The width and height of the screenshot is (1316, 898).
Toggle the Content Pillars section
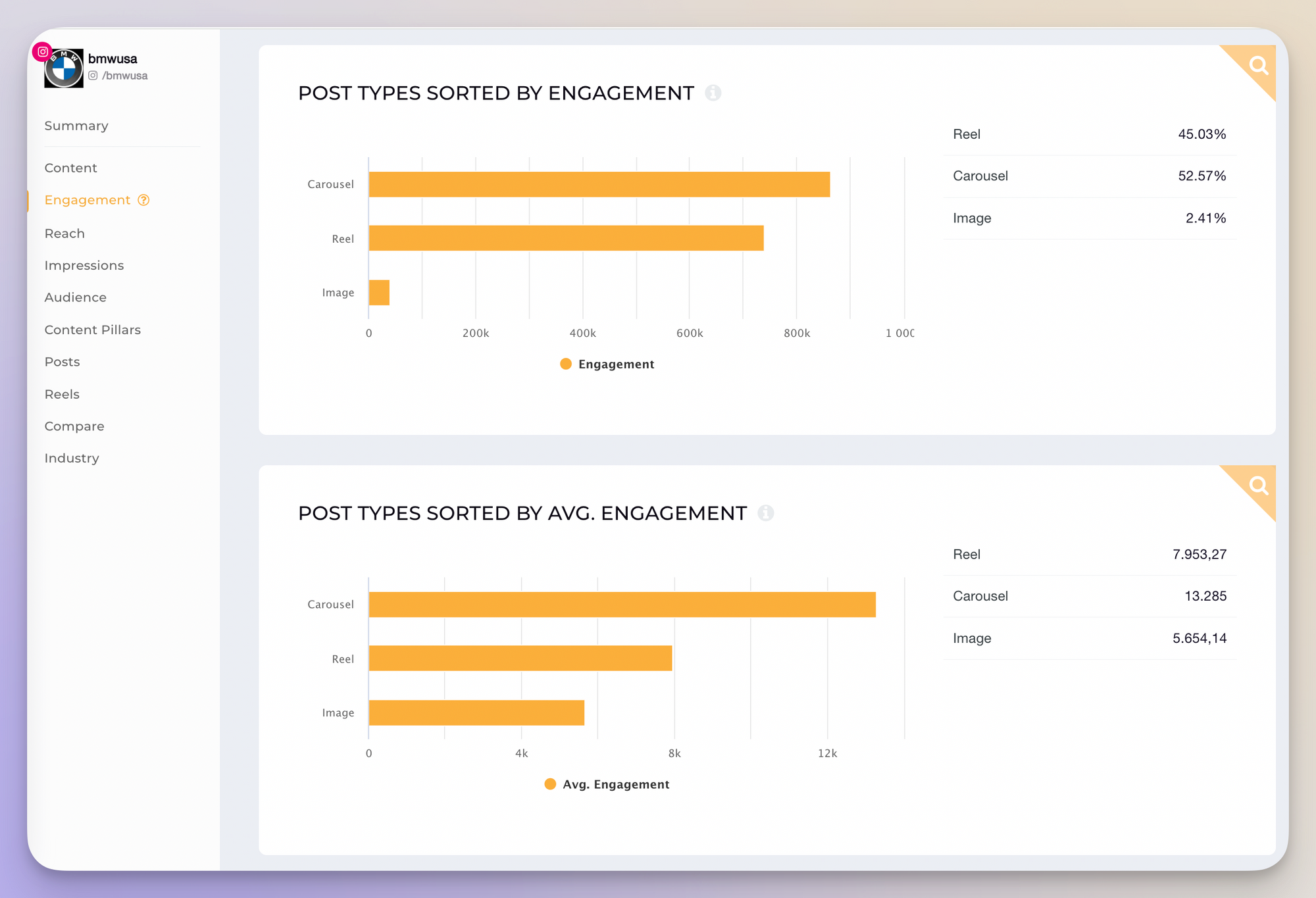click(x=92, y=329)
